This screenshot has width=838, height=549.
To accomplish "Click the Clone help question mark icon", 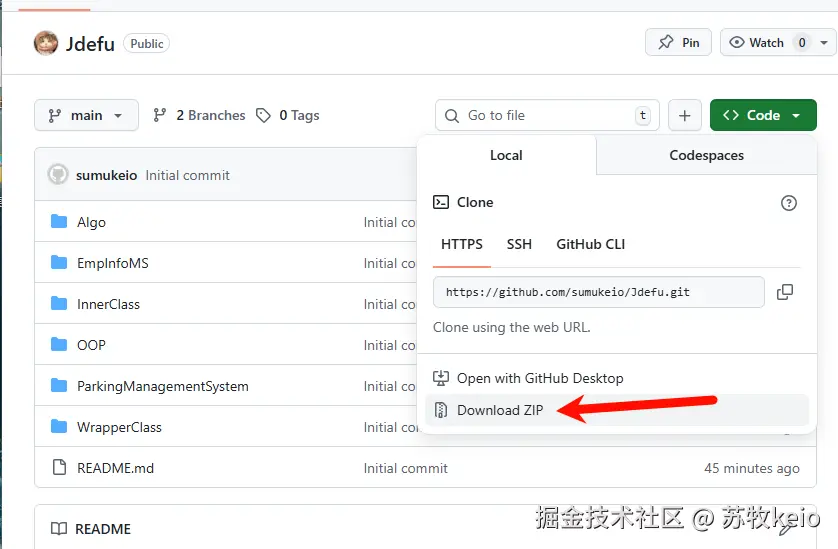I will (789, 203).
